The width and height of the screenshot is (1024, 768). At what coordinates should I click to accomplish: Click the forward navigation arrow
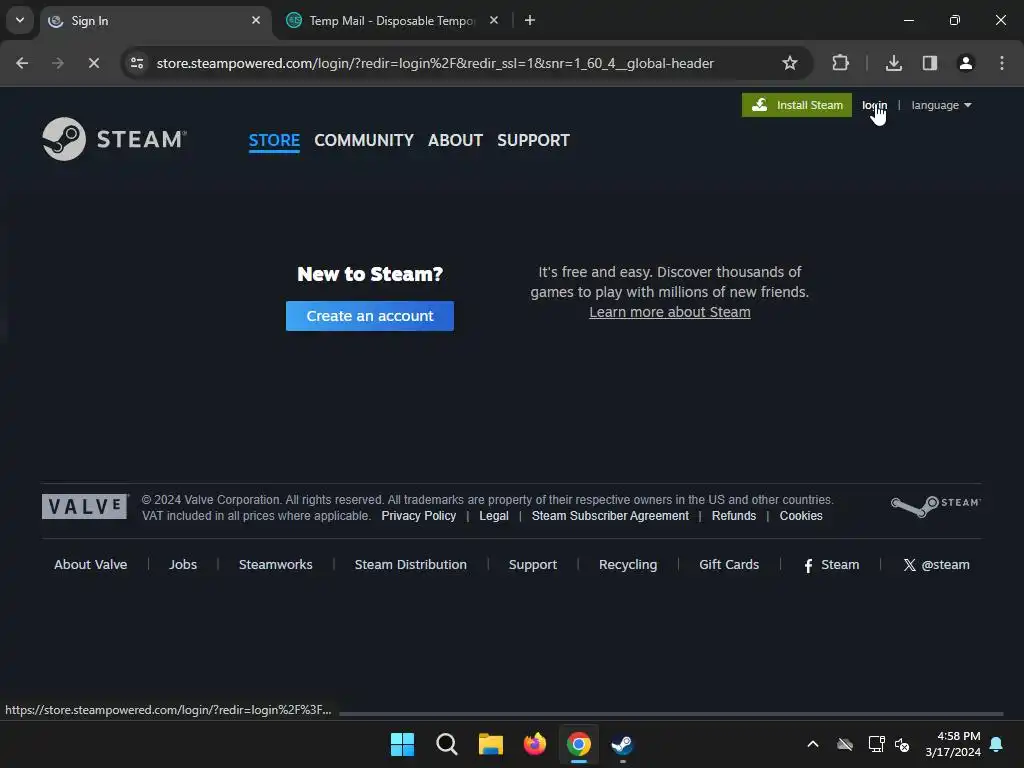point(58,63)
